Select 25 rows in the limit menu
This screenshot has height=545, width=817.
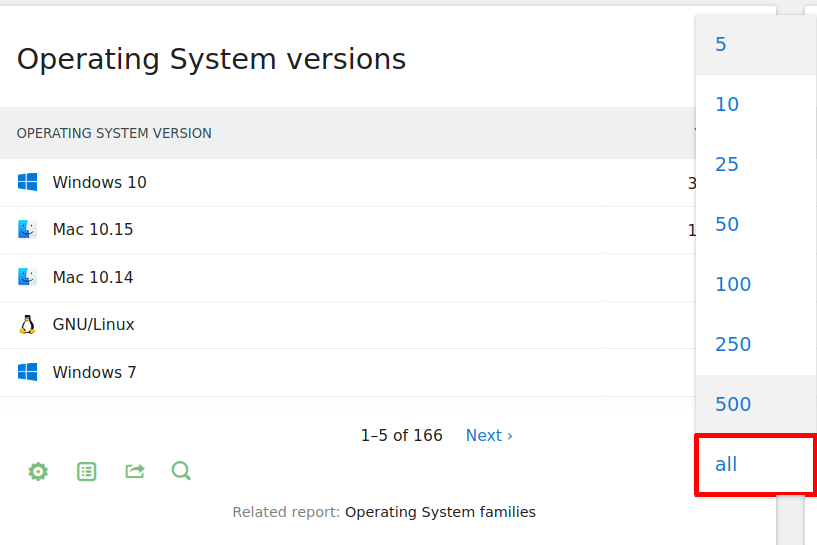pos(756,164)
